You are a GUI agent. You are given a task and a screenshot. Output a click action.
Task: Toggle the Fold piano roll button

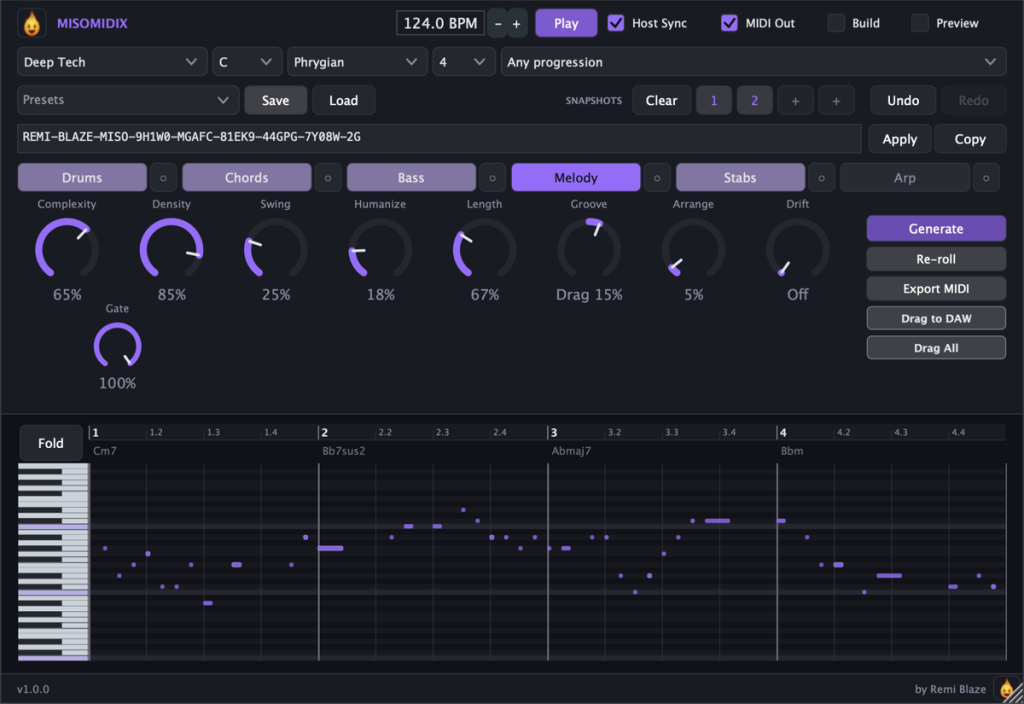[x=51, y=443]
